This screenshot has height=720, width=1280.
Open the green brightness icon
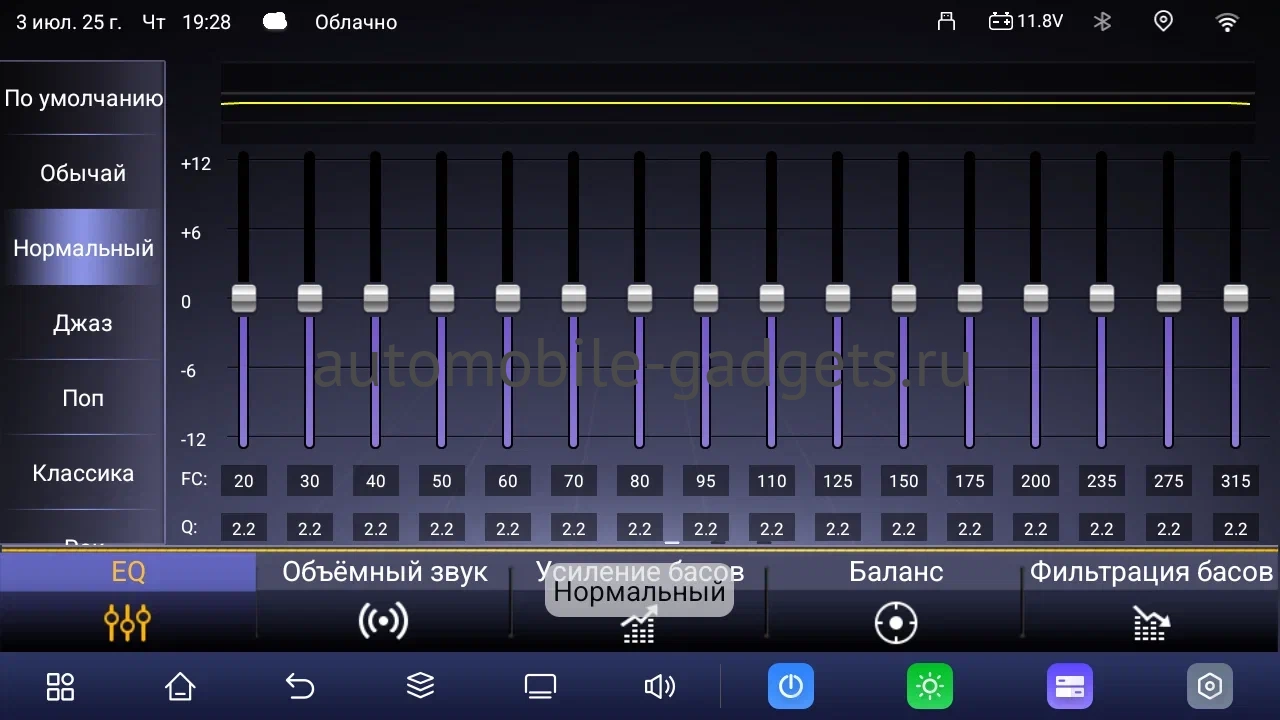(930, 687)
